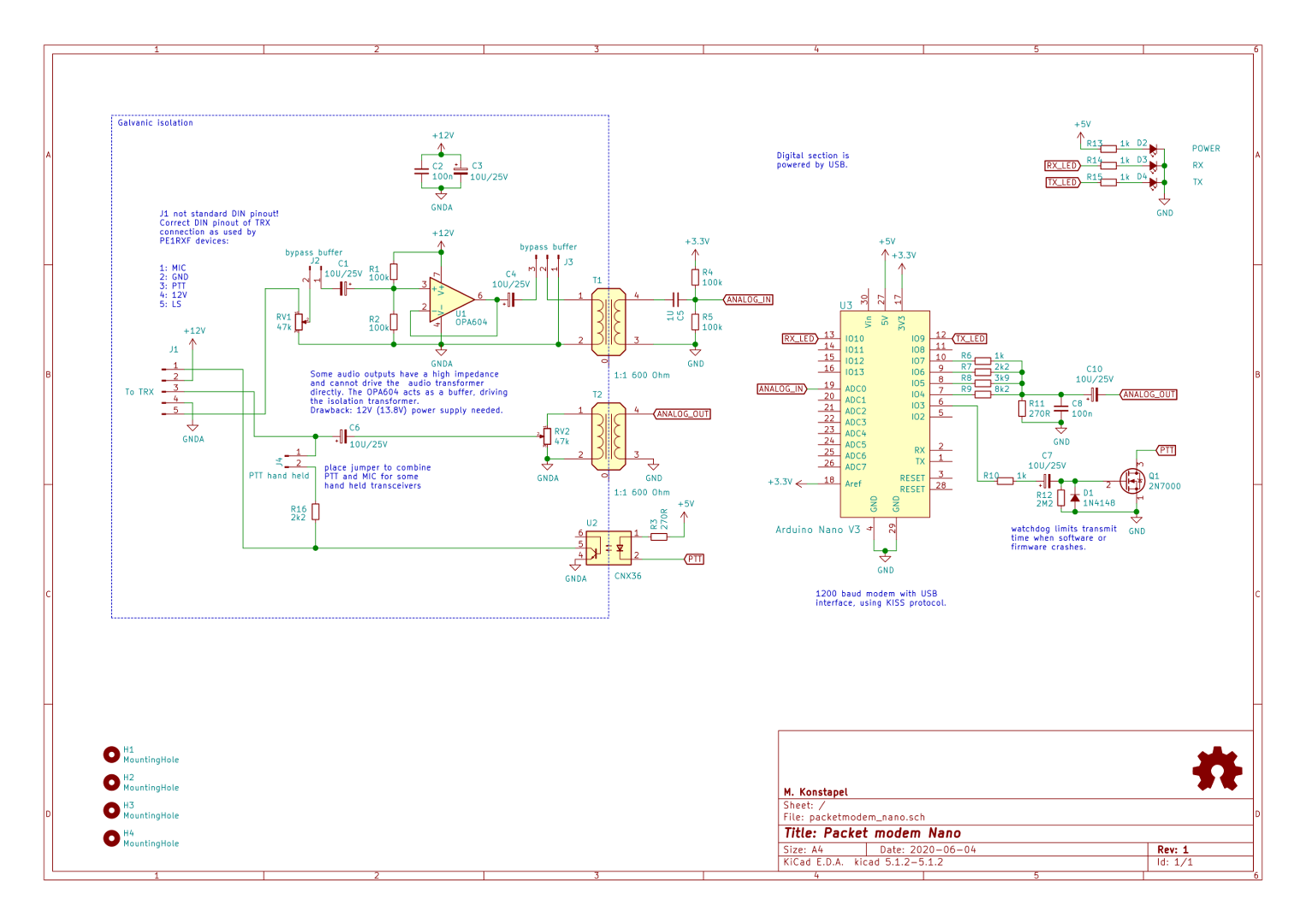Select the U3 Arduino Nano body rectangle

click(x=885, y=414)
